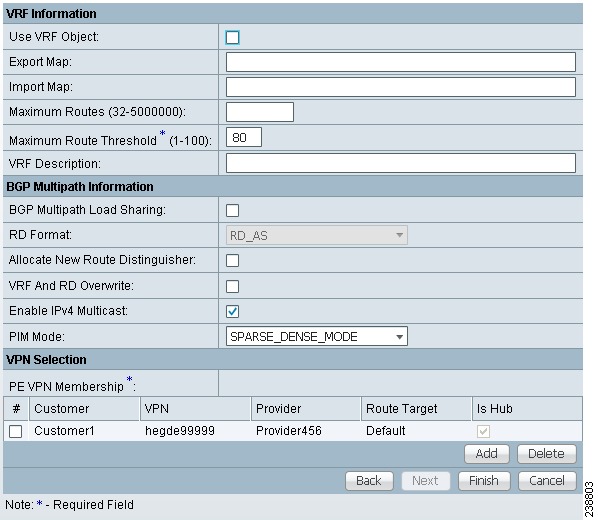Go Back to the previous step
The height and width of the screenshot is (520, 598).
click(369, 481)
